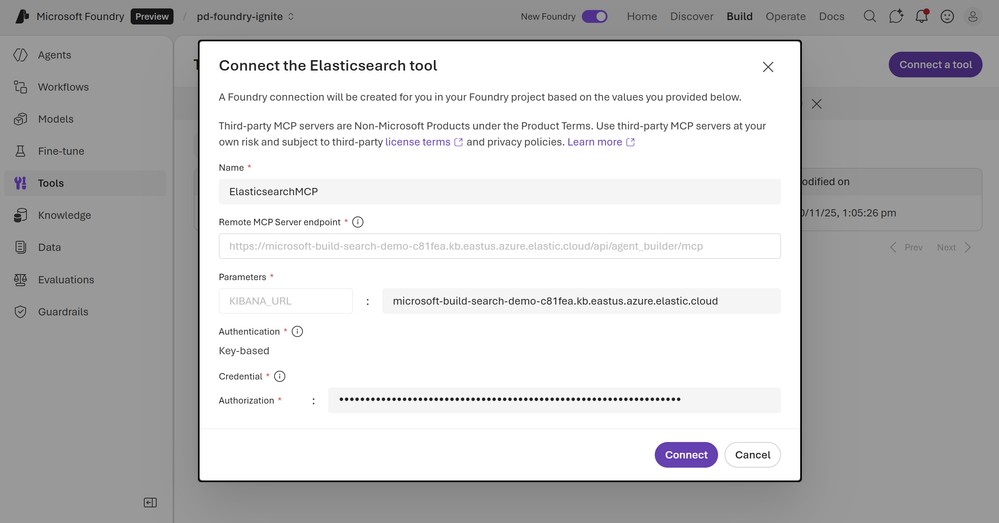Open the Models sidebar icon
The height and width of the screenshot is (523, 999).
pyautogui.click(x=20, y=119)
